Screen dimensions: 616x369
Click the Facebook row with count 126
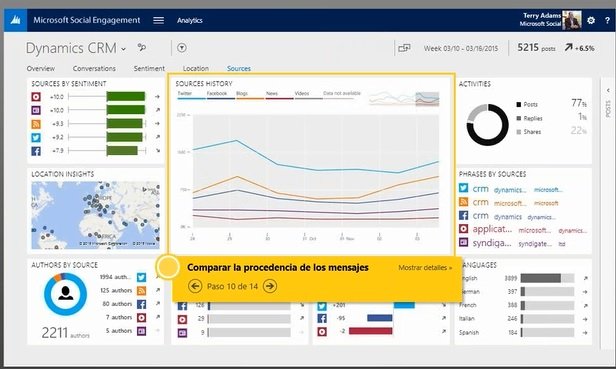[x=240, y=305]
